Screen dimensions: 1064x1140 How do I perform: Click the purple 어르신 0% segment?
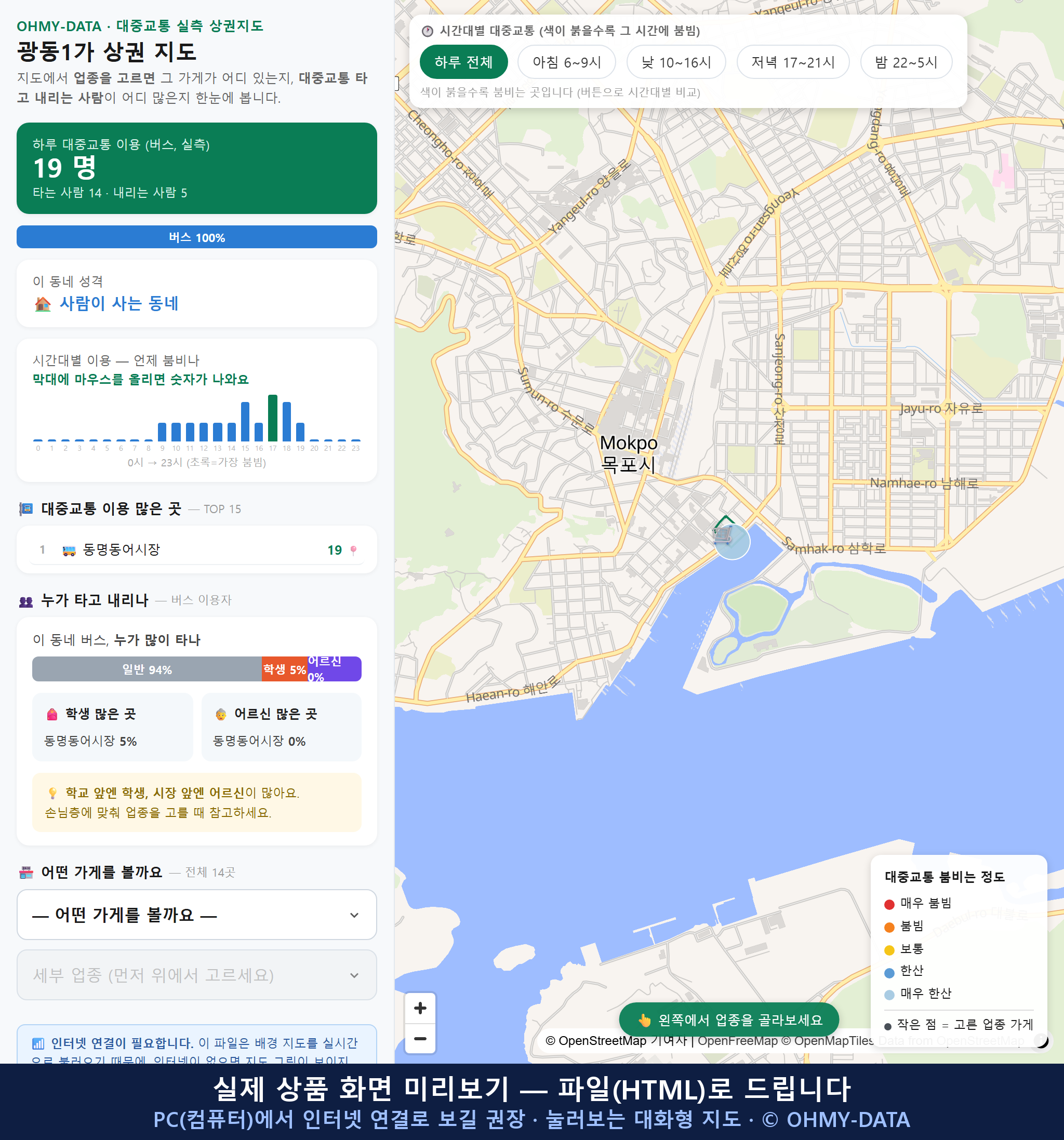coord(335,669)
